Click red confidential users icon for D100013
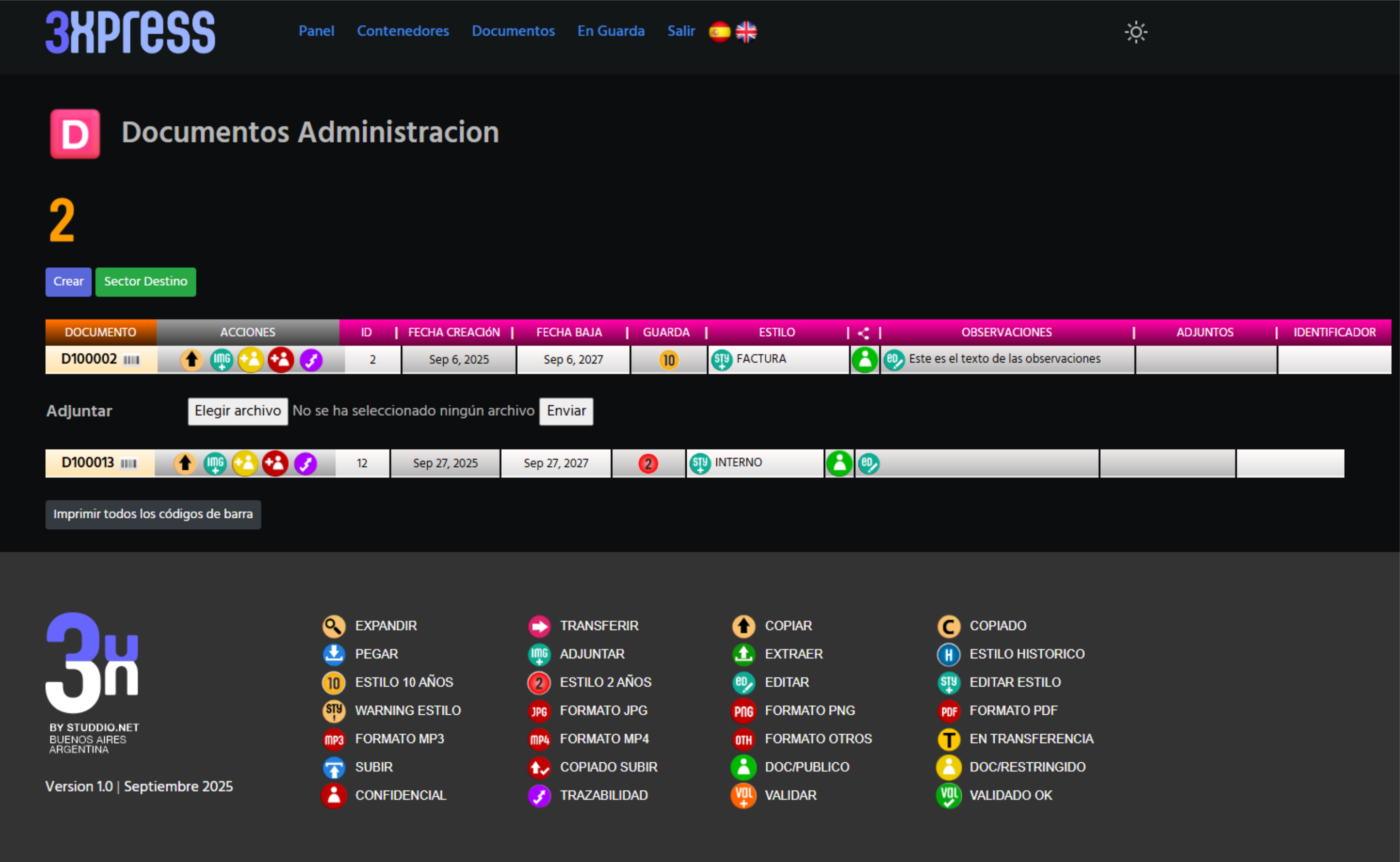This screenshot has height=862, width=1400. (275, 463)
